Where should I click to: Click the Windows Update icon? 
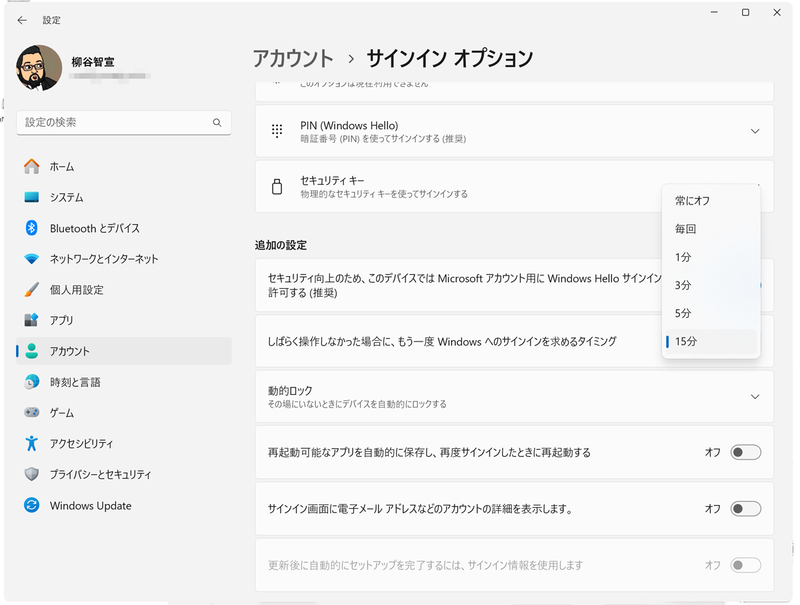[31, 506]
